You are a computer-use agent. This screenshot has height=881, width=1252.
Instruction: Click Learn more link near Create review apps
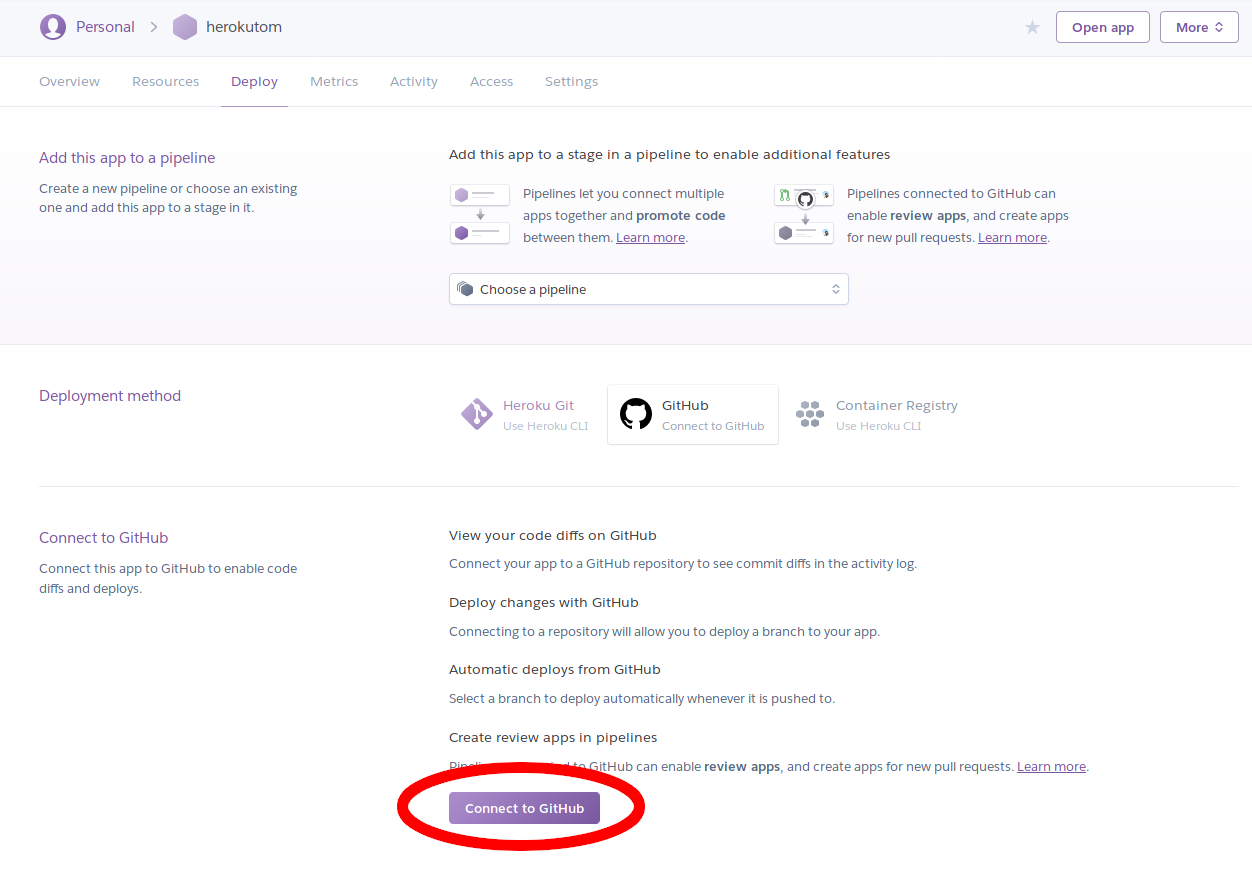pyautogui.click(x=1051, y=767)
